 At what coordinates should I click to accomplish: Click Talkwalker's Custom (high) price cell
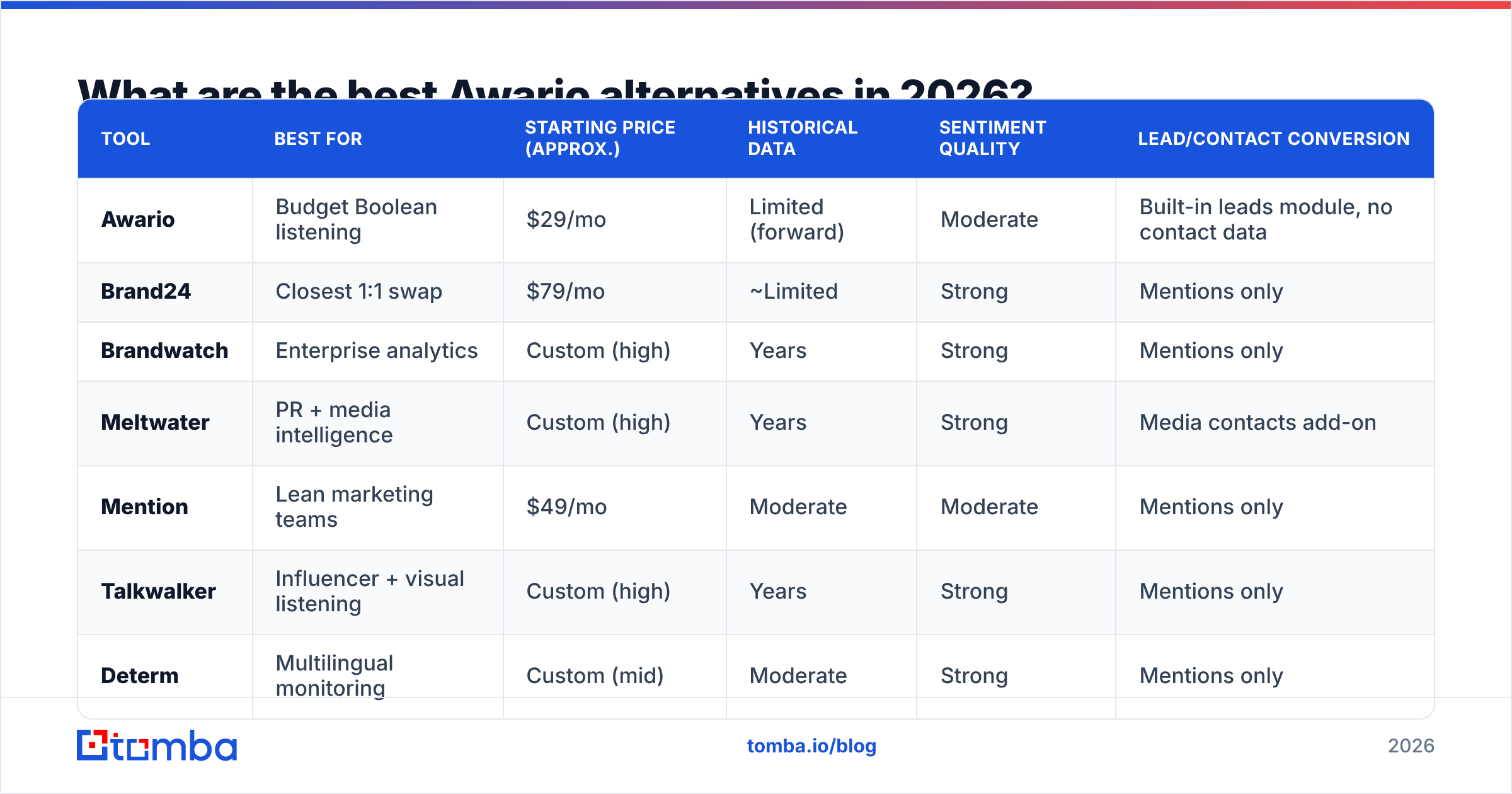coord(615,592)
